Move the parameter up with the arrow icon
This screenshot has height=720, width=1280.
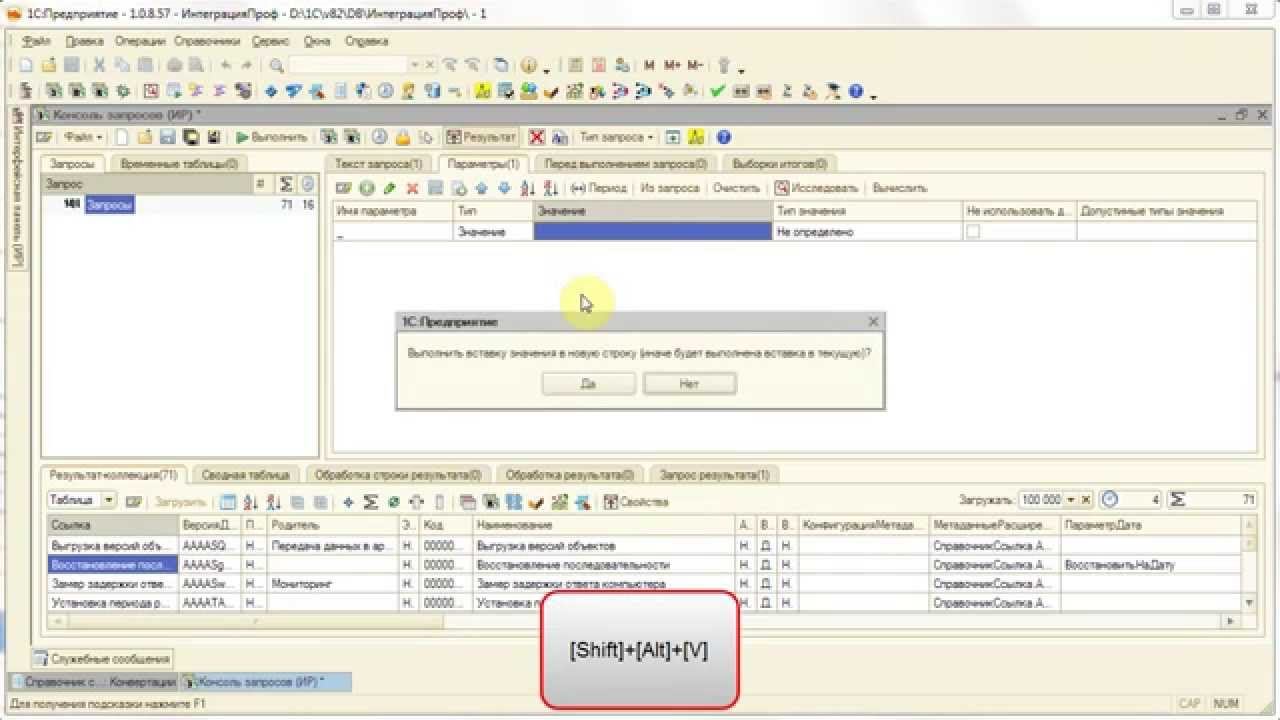click(481, 188)
